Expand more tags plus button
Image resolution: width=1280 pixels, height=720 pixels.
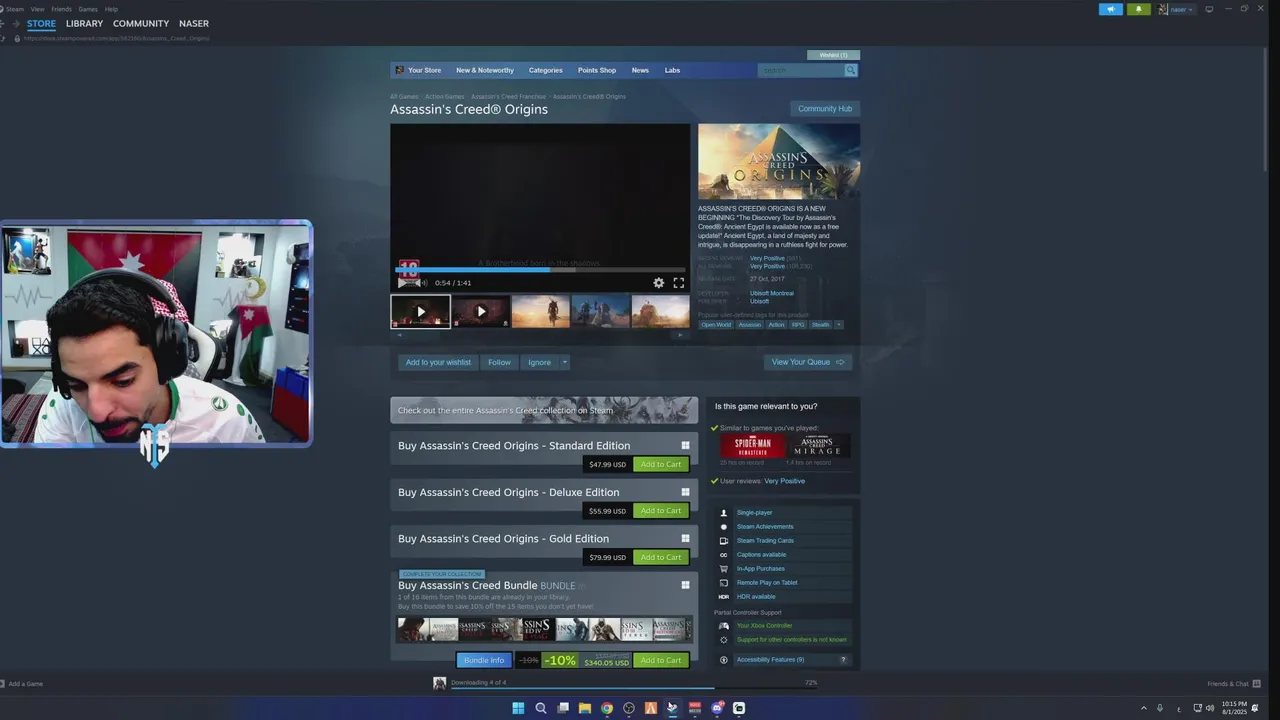coord(839,325)
